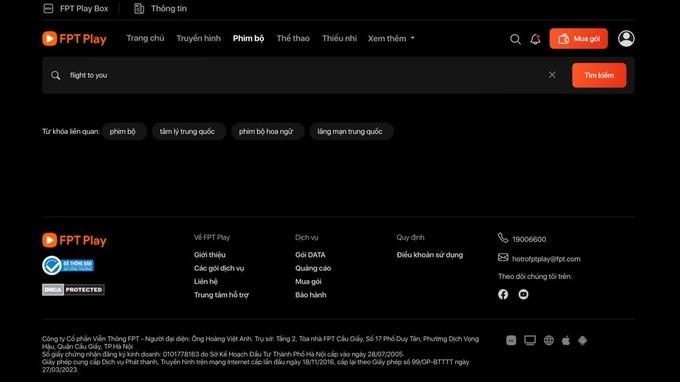Click the set-top box platform icon

(x=511, y=340)
